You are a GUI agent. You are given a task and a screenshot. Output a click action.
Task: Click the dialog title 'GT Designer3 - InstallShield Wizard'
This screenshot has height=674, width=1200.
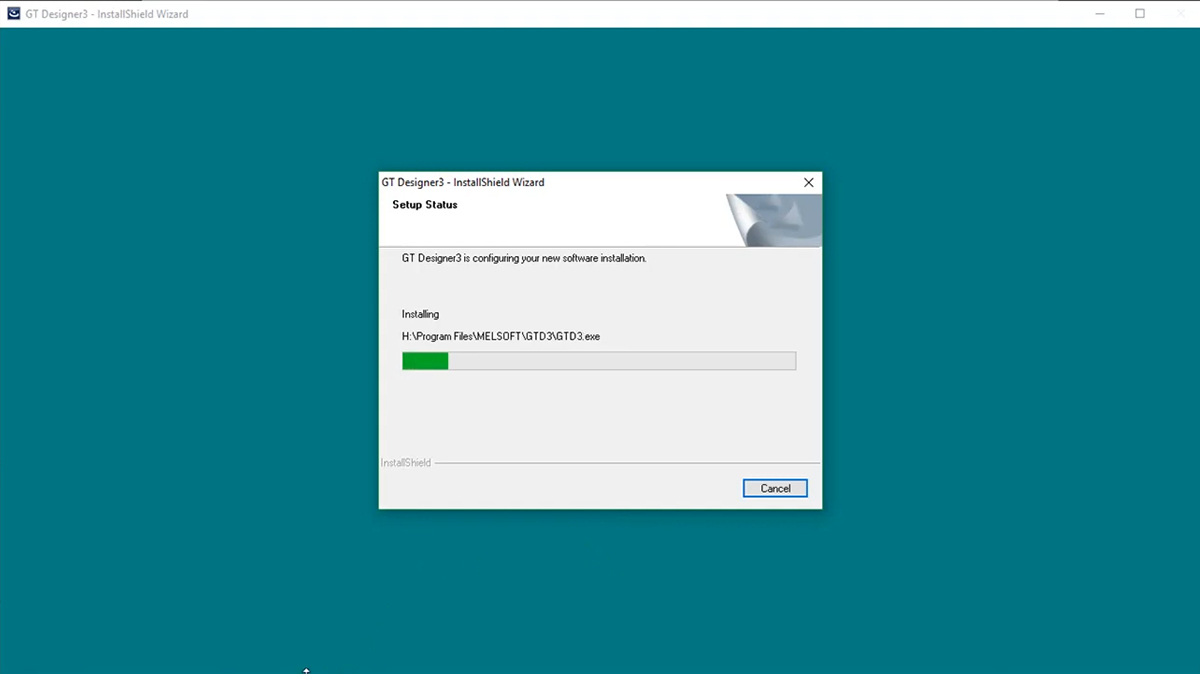[x=463, y=182]
